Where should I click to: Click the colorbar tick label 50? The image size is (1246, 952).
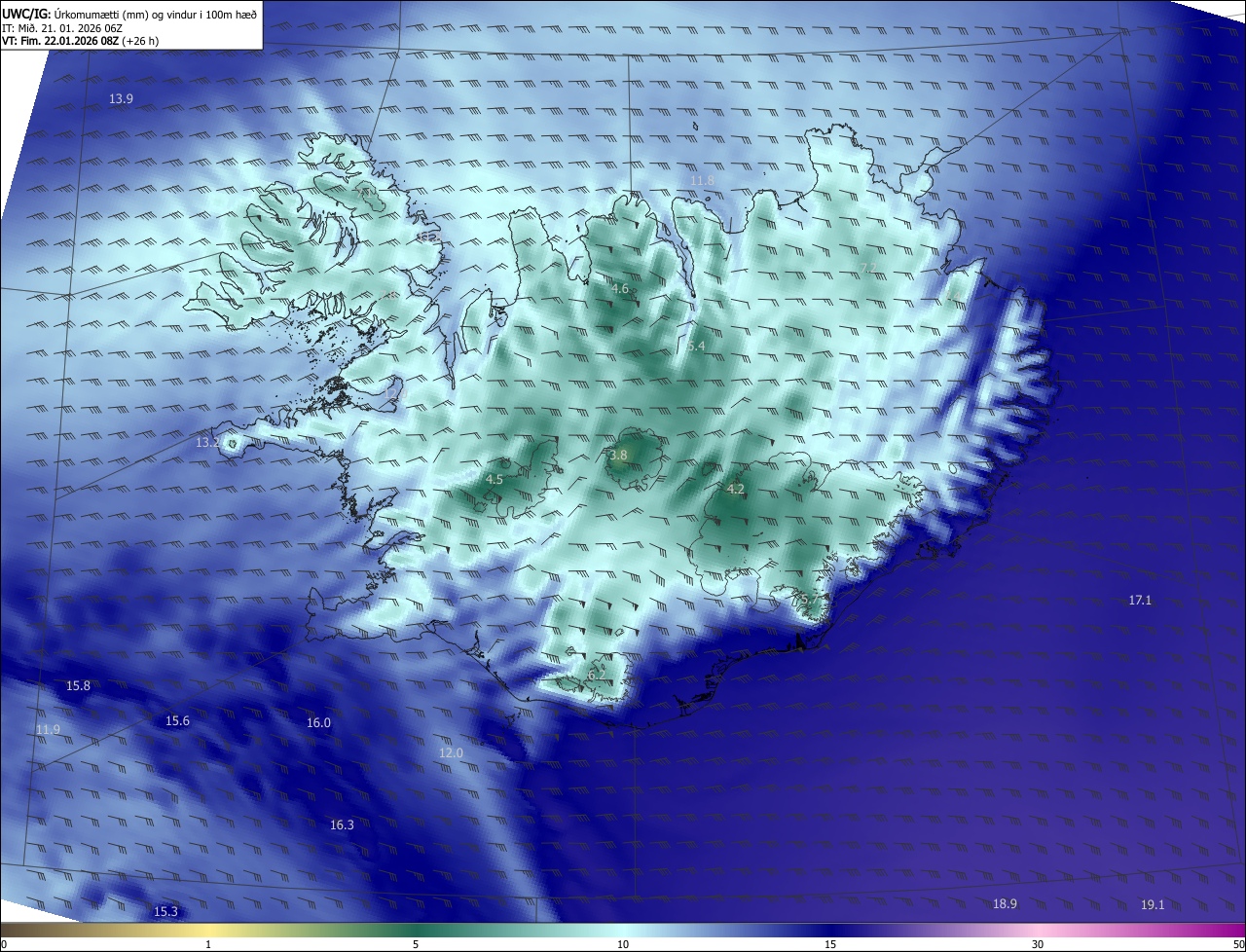[1238, 944]
